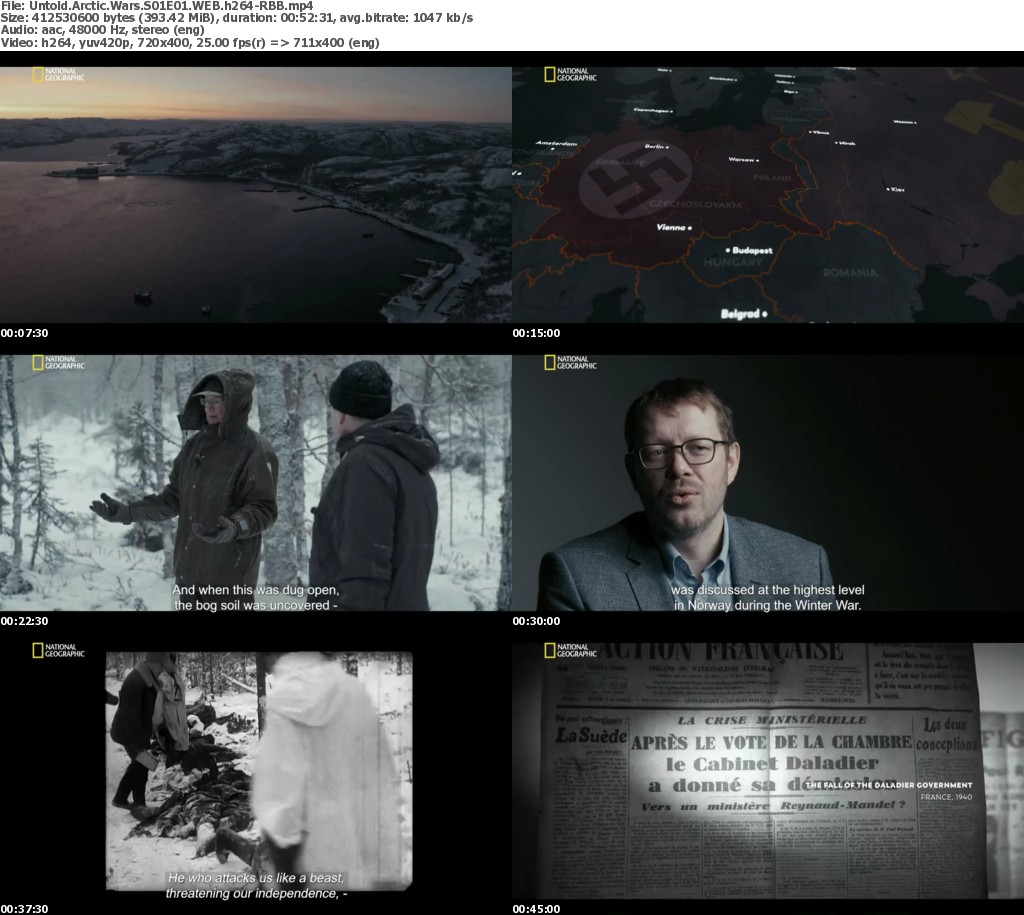
Task: Click the National Geographic logo on the newspaper thumbnail
Action: pyautogui.click(x=570, y=651)
